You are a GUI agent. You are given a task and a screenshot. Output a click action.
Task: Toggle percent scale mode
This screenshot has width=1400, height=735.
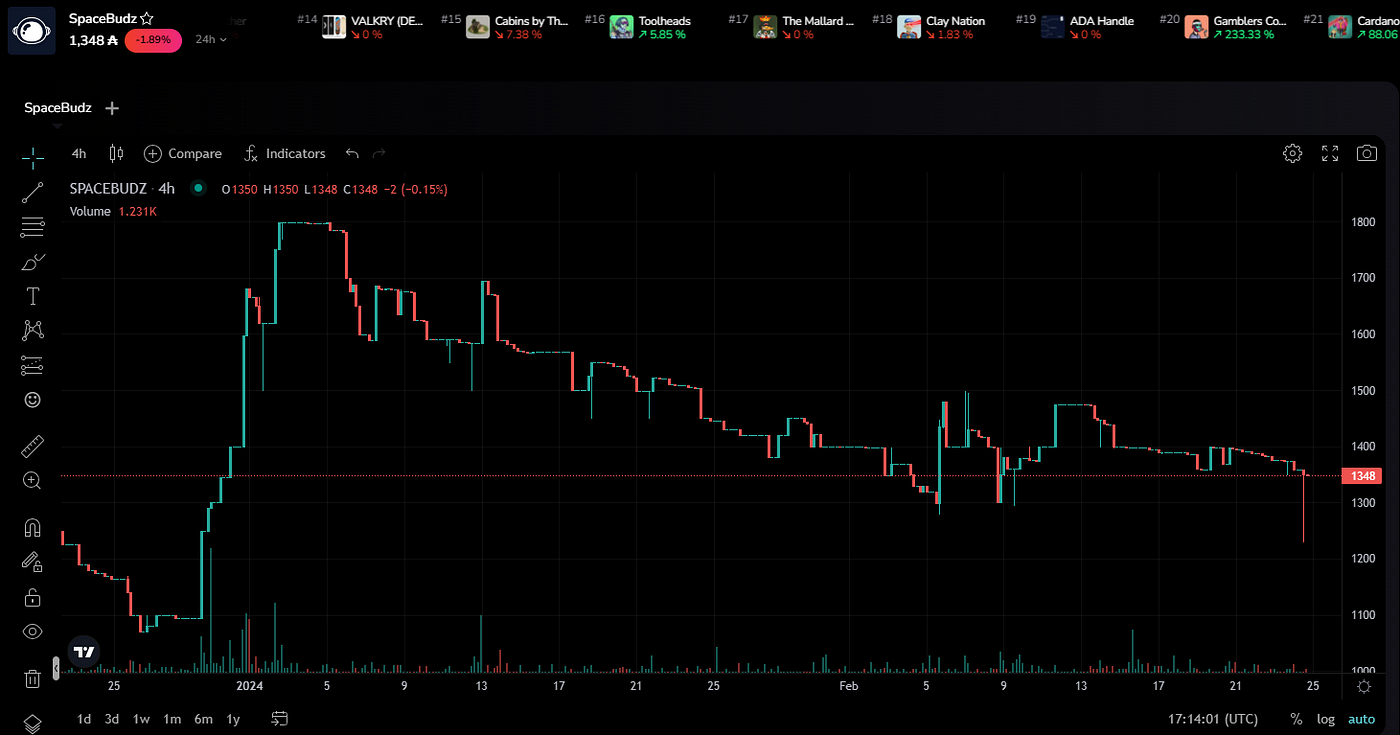pyautogui.click(x=1296, y=719)
